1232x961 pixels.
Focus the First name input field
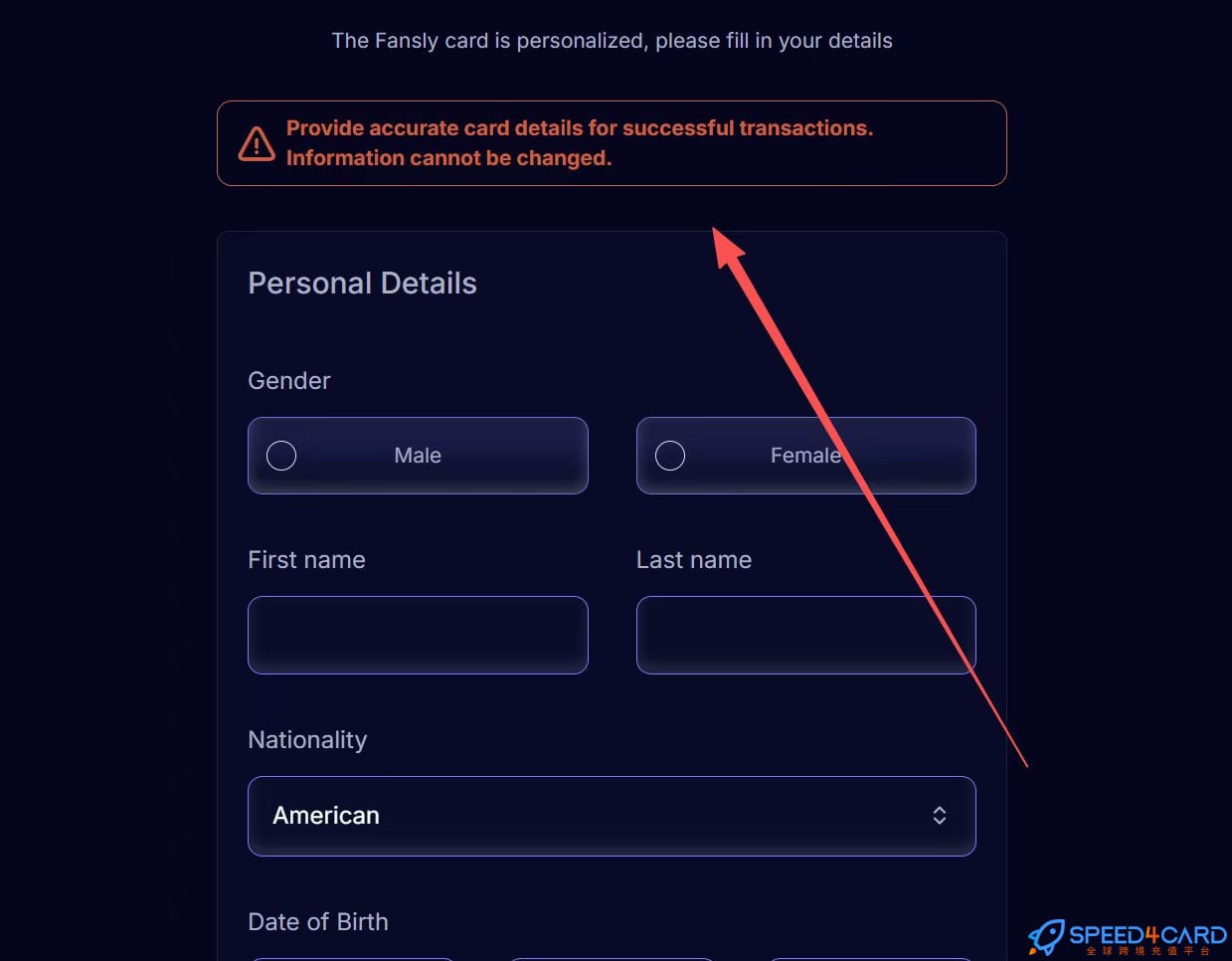click(418, 635)
